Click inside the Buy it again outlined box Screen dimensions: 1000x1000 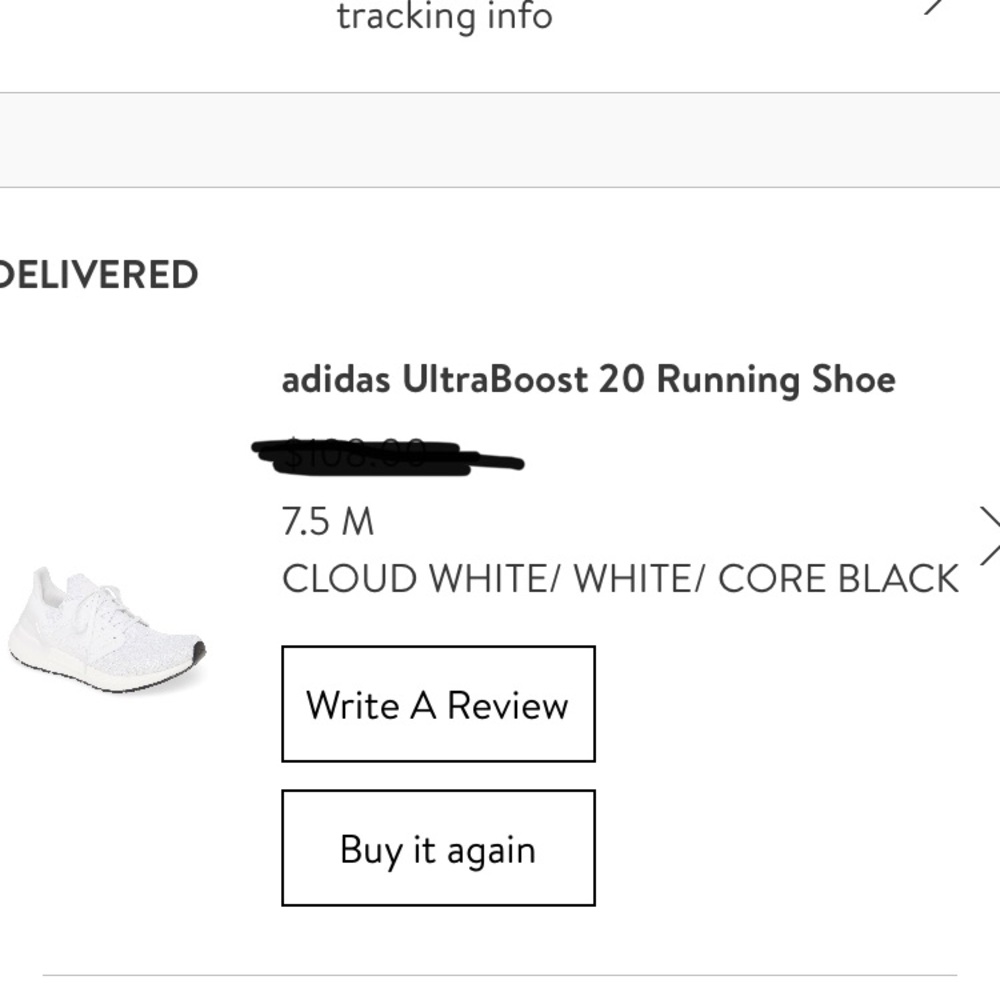438,848
